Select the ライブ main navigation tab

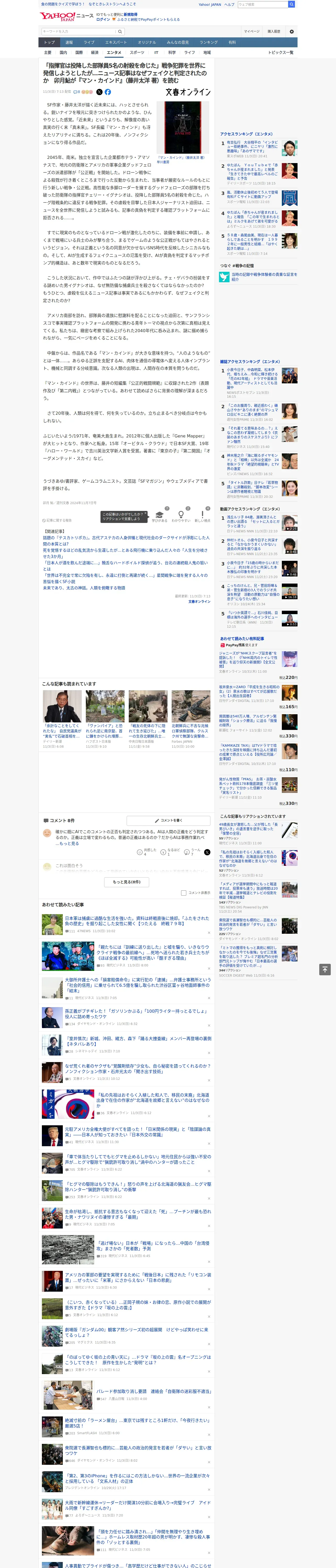(x=89, y=43)
